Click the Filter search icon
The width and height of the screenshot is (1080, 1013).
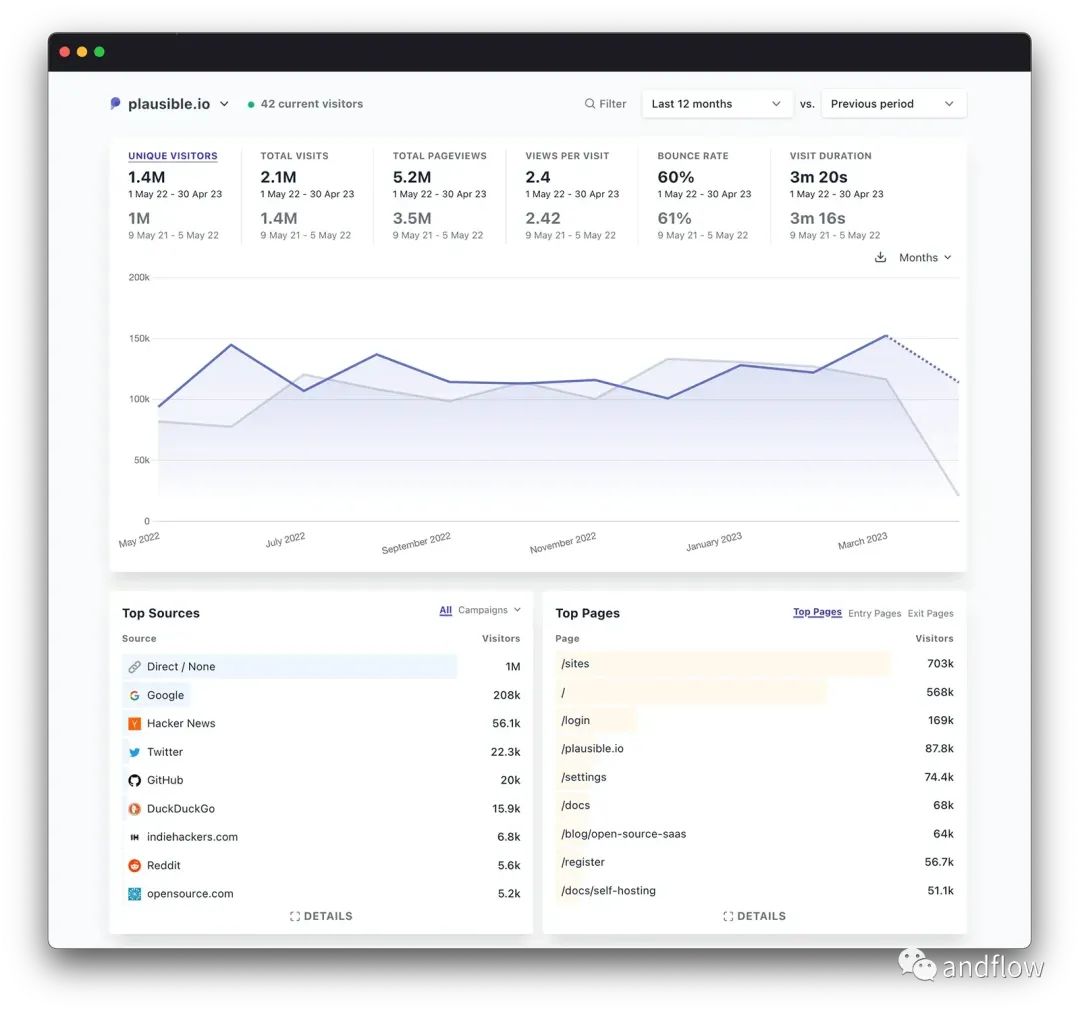click(x=590, y=104)
